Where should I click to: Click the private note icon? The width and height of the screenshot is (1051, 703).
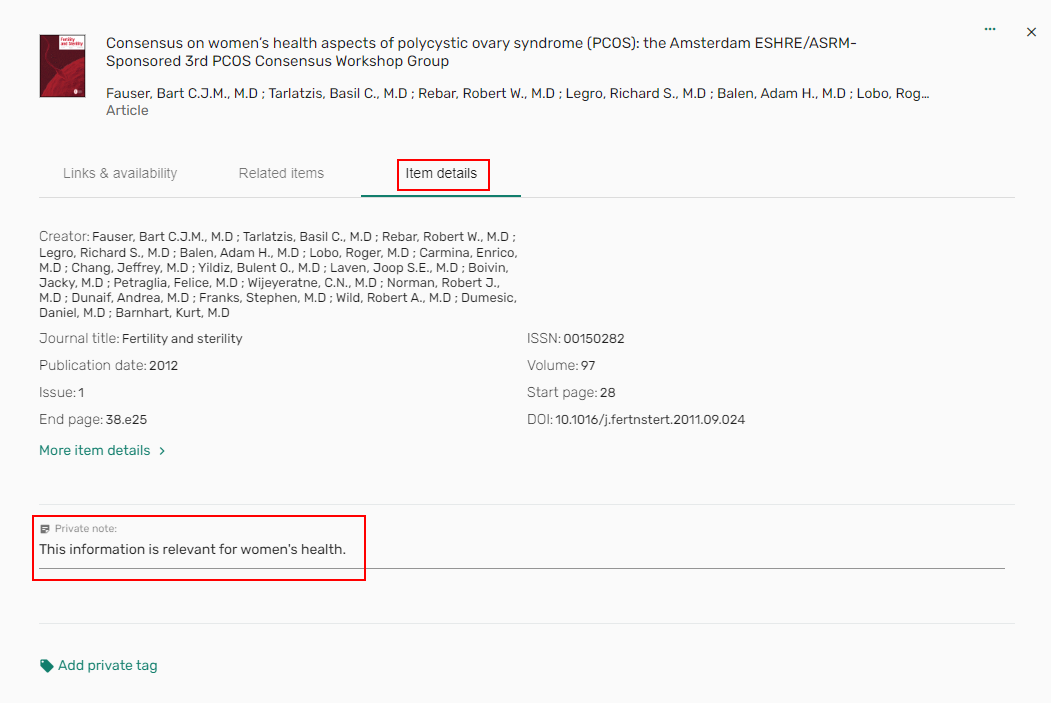tap(45, 529)
